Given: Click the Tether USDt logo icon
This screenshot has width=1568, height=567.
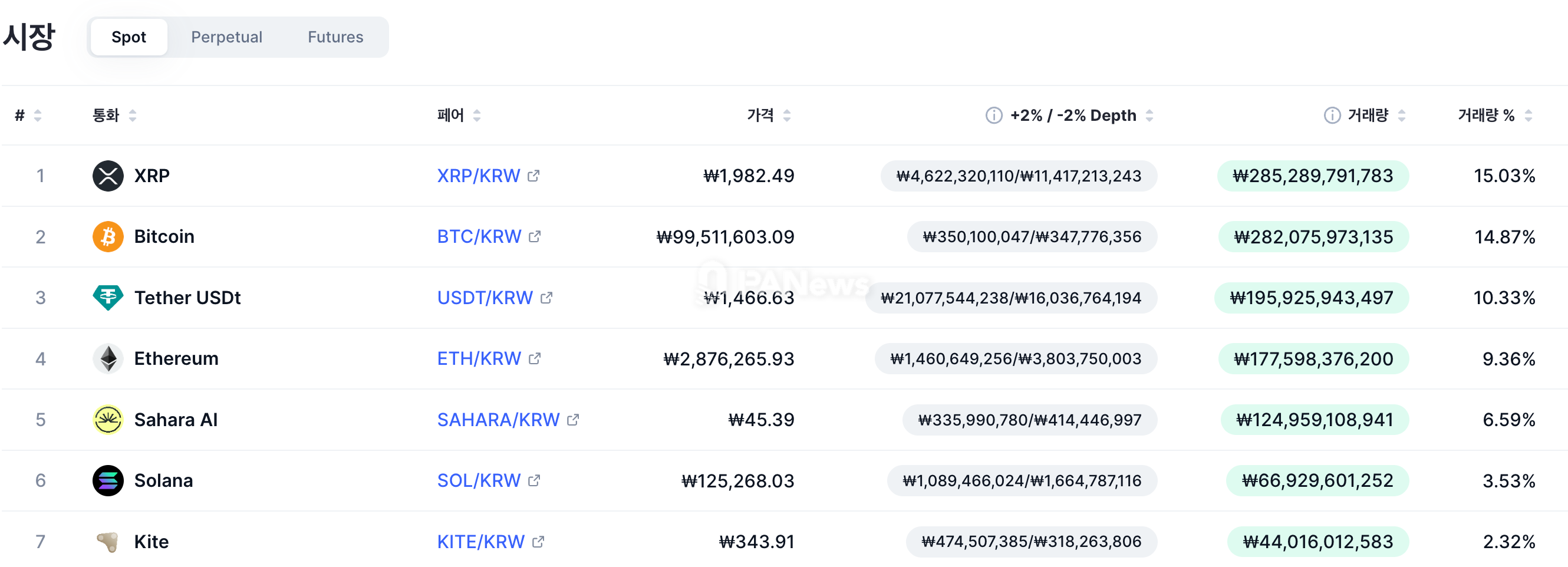Looking at the screenshot, I should click(x=108, y=298).
